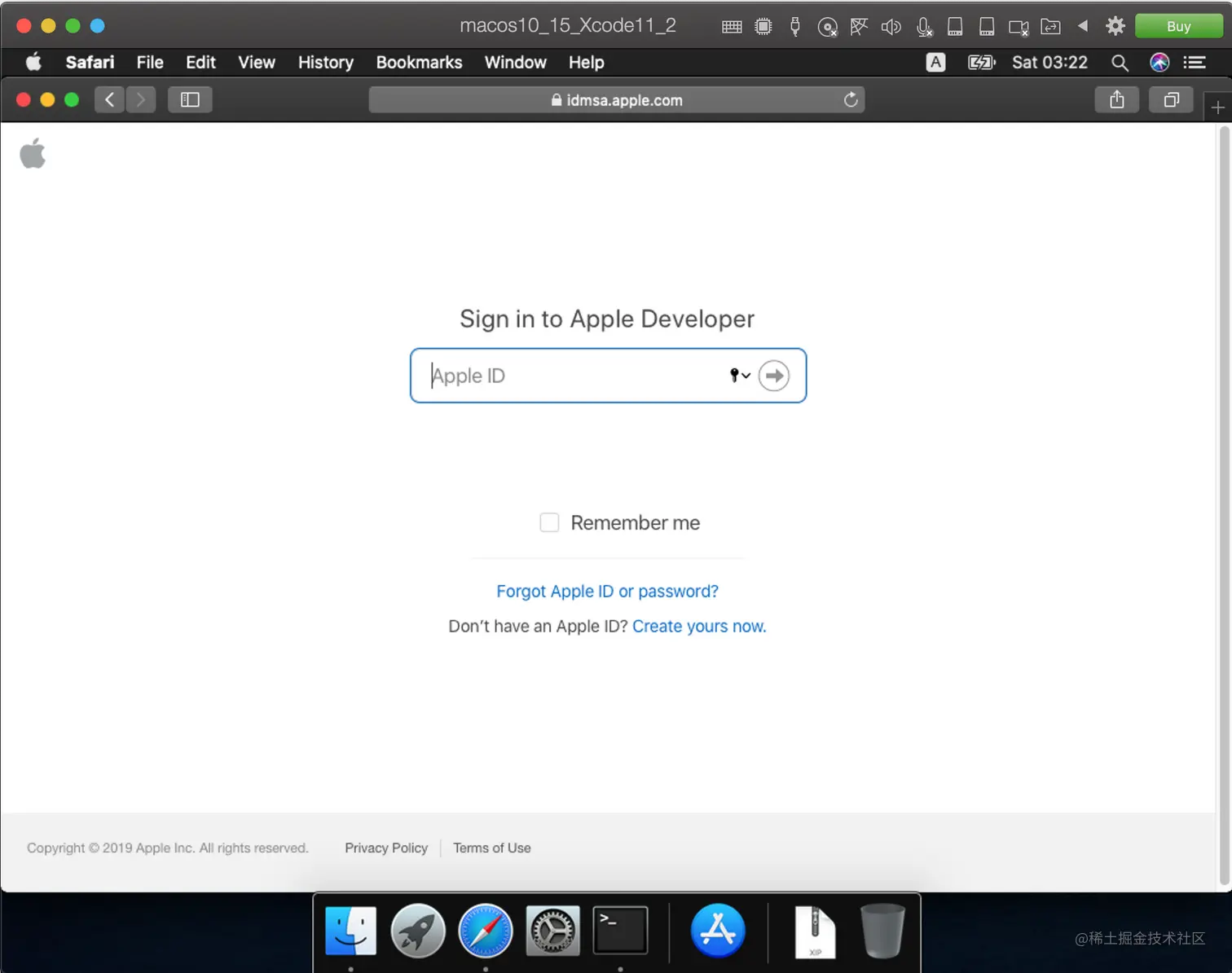Go back with Safari's back arrow
The height and width of the screenshot is (973, 1232).
[109, 99]
